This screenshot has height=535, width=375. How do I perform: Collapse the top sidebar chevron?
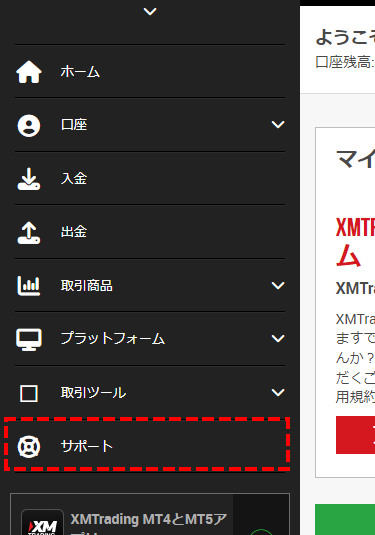150,12
